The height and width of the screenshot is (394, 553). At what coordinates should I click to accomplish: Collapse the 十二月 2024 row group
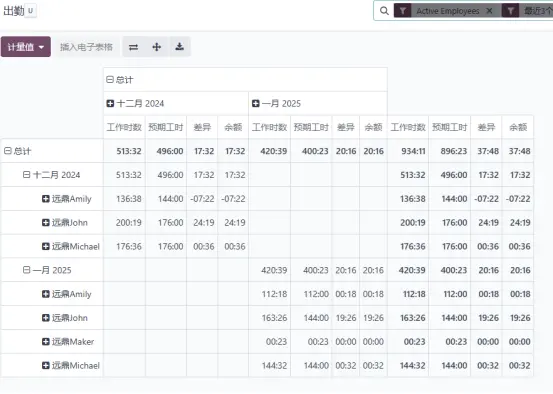pyautogui.click(x=51, y=175)
